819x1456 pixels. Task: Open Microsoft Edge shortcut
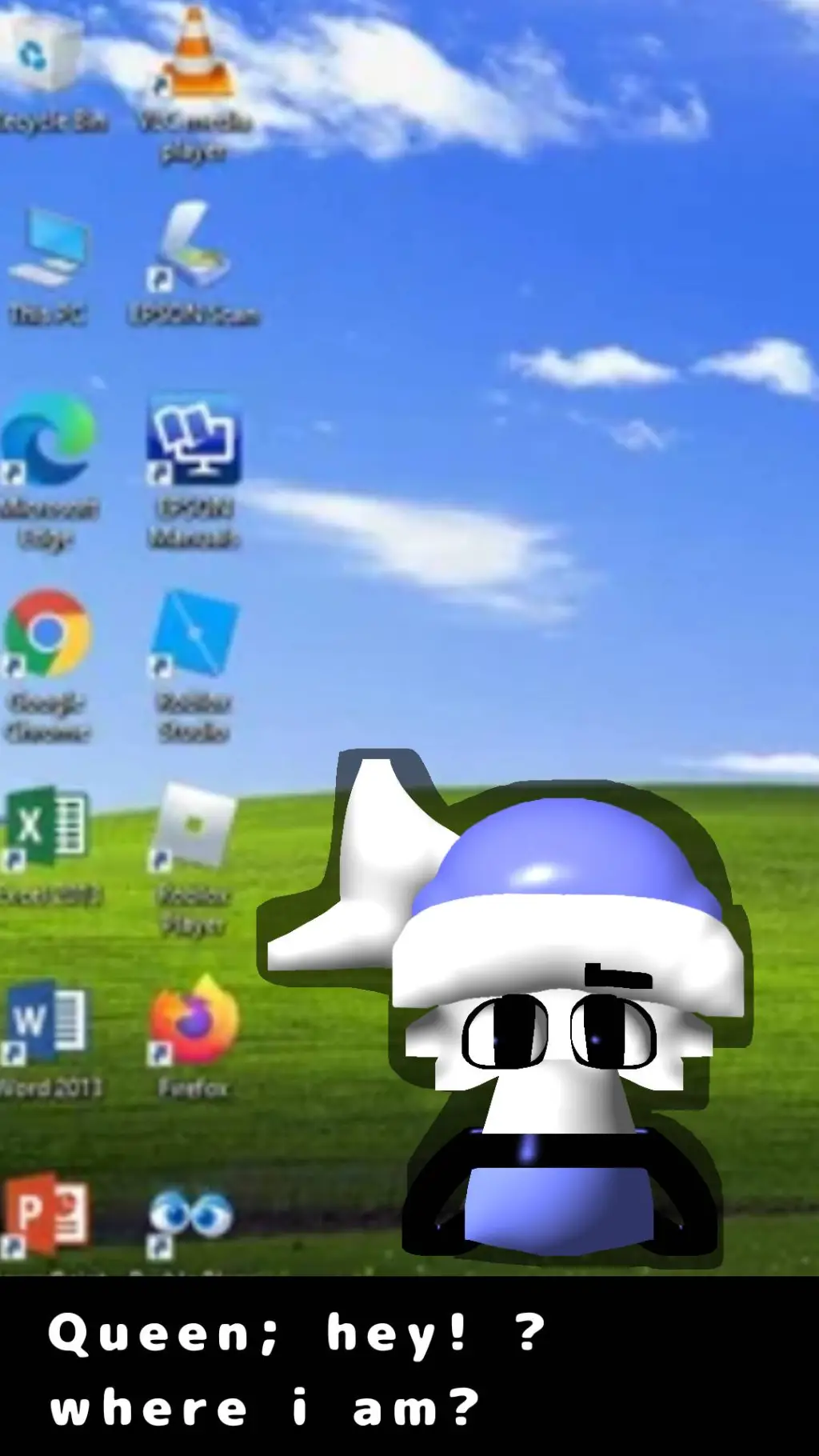48,438
